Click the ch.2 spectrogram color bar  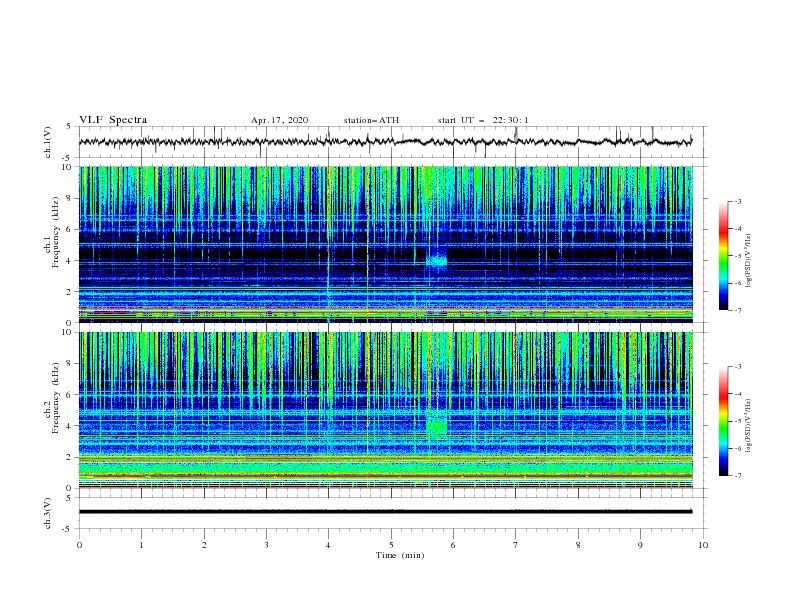click(723, 421)
